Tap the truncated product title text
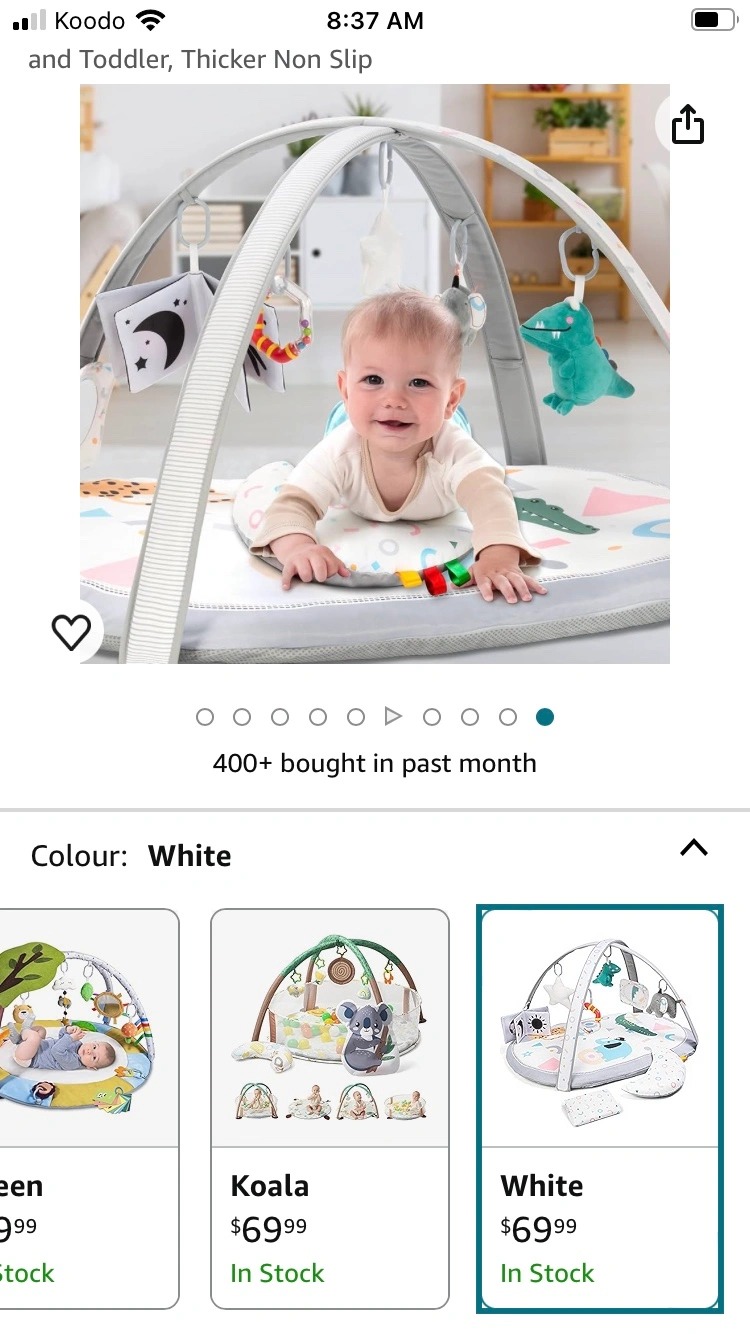This screenshot has height=1334, width=750. click(200, 59)
